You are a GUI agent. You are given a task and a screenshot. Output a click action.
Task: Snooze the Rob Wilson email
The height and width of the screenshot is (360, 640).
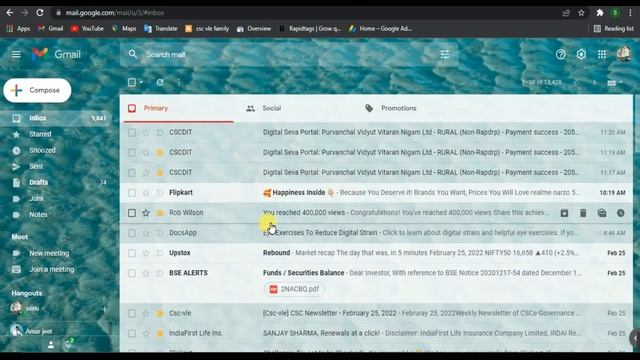[x=620, y=213]
